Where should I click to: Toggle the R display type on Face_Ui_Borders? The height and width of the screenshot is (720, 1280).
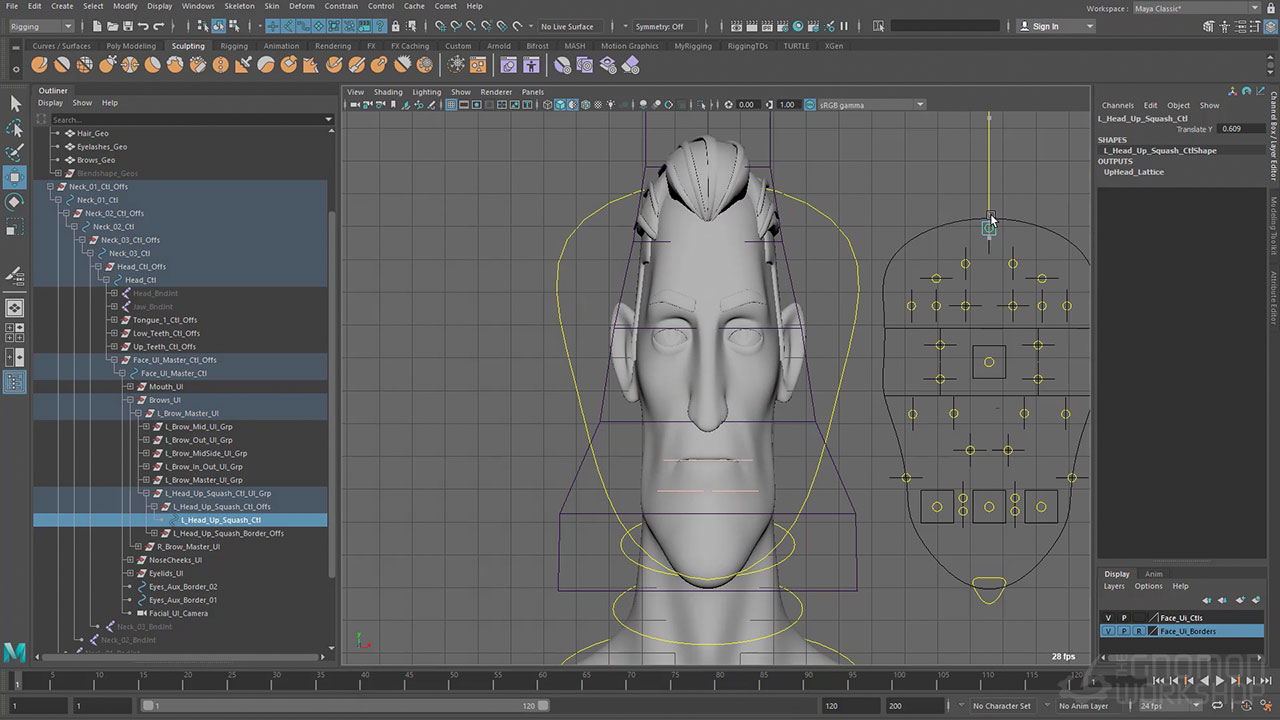1138,632
